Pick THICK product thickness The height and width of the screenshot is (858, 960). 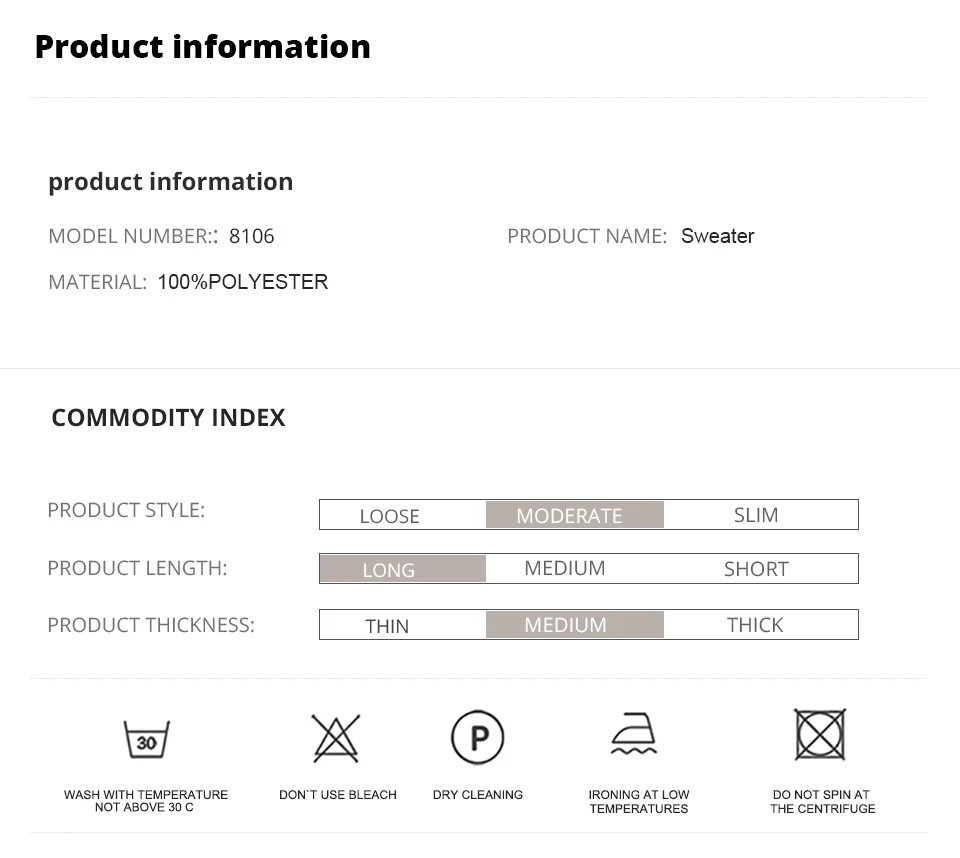coord(755,625)
